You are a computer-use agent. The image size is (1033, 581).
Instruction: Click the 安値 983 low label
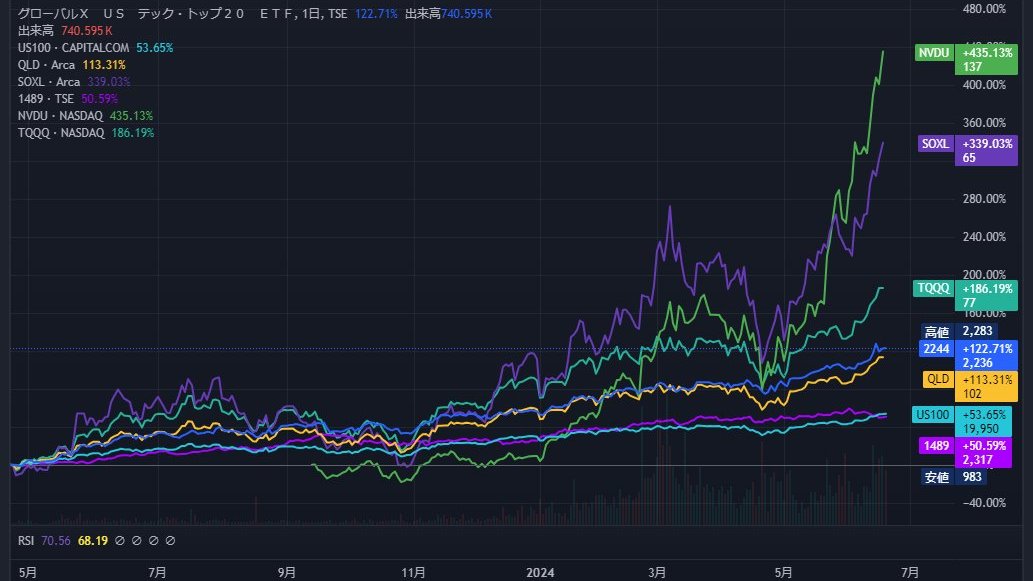click(x=953, y=477)
